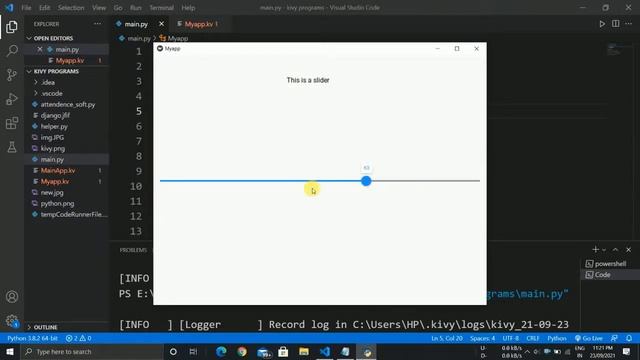640x360 pixels.
Task: Open the Run menu
Action: click(x=136, y=8)
